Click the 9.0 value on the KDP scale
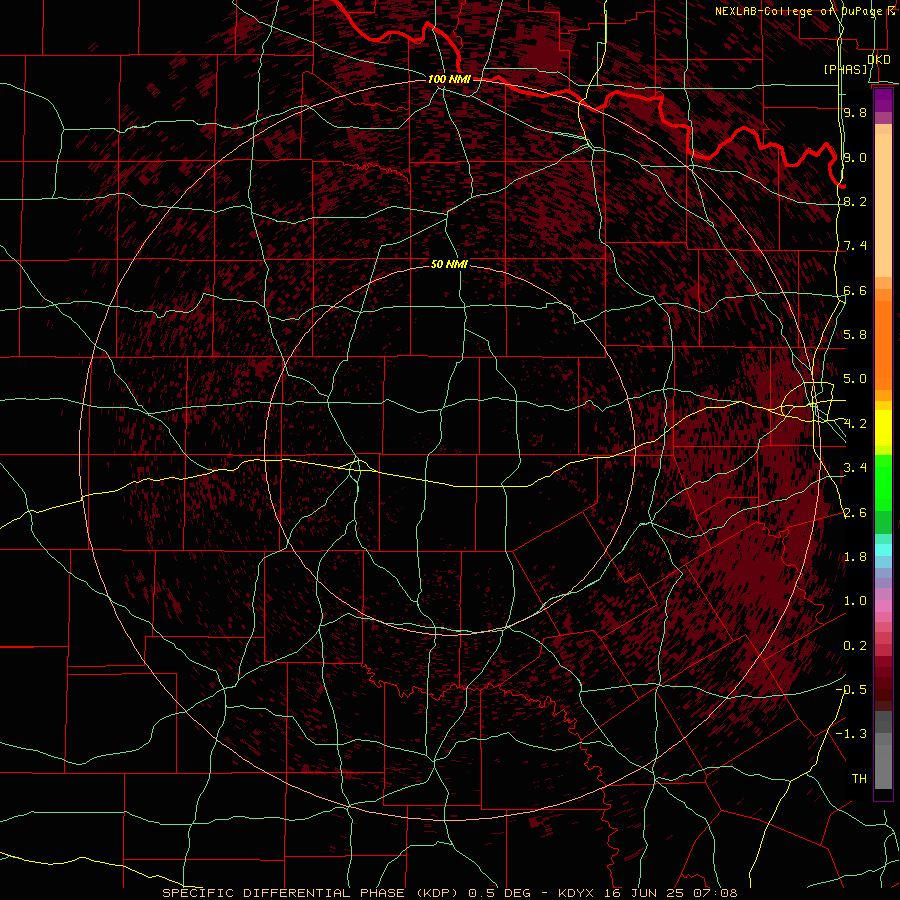 [x=855, y=157]
